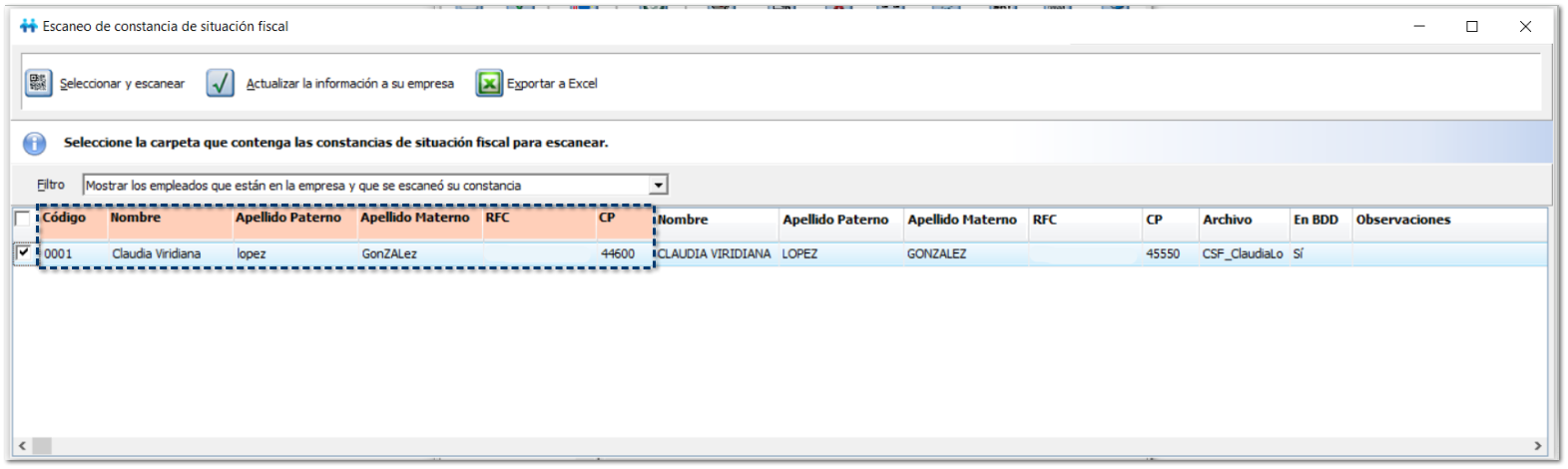
Task: Click the Exportar a Excel label
Action: [x=552, y=84]
